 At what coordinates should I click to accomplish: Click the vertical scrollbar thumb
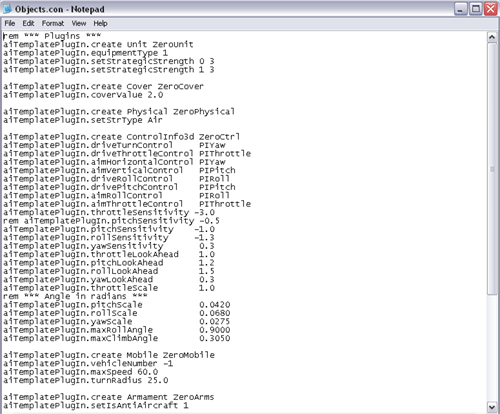tap(492, 169)
